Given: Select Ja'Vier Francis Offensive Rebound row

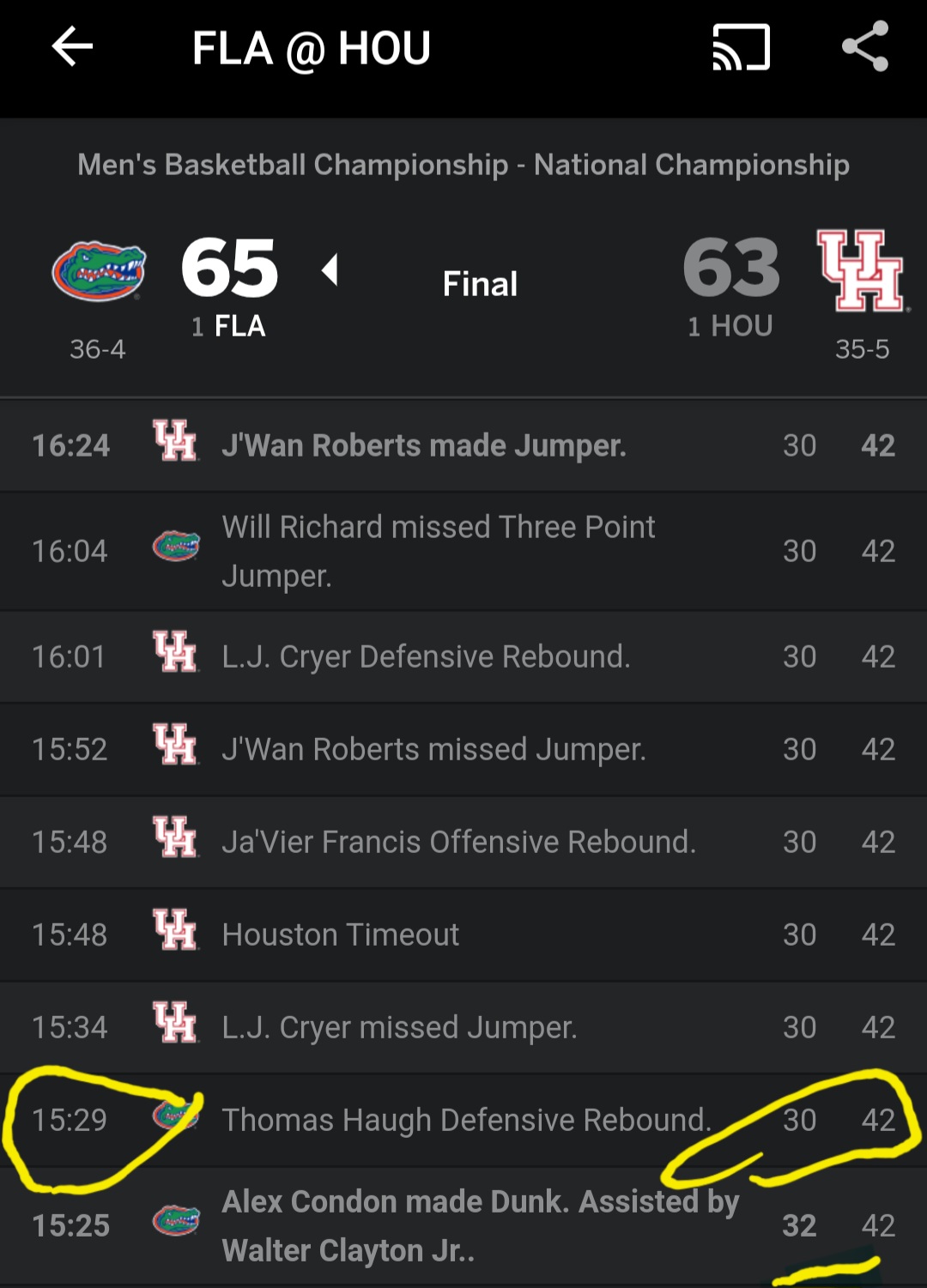Looking at the screenshot, I should pyautogui.click(x=463, y=842).
